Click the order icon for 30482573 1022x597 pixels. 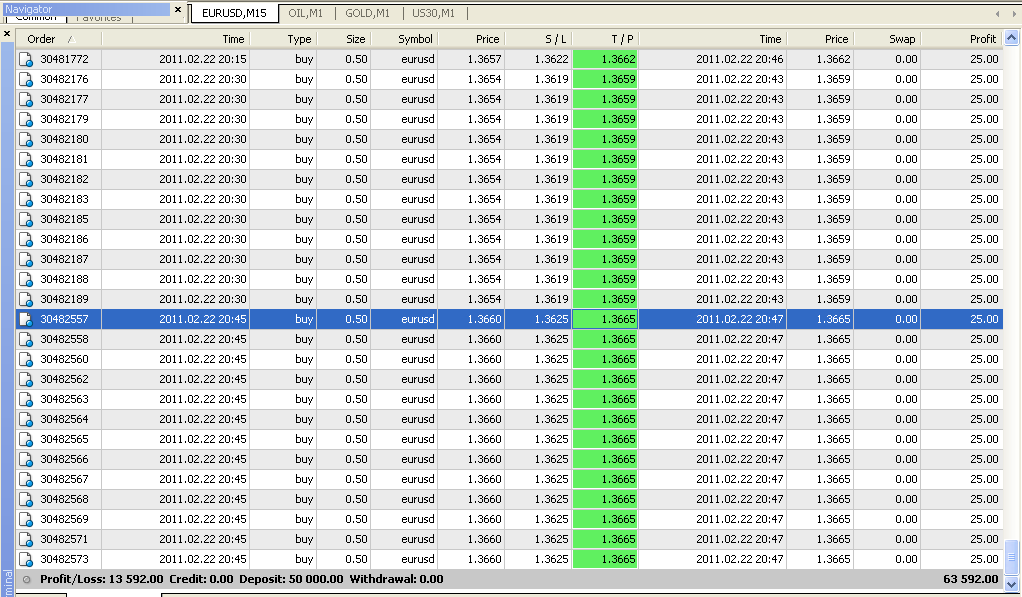[26, 560]
